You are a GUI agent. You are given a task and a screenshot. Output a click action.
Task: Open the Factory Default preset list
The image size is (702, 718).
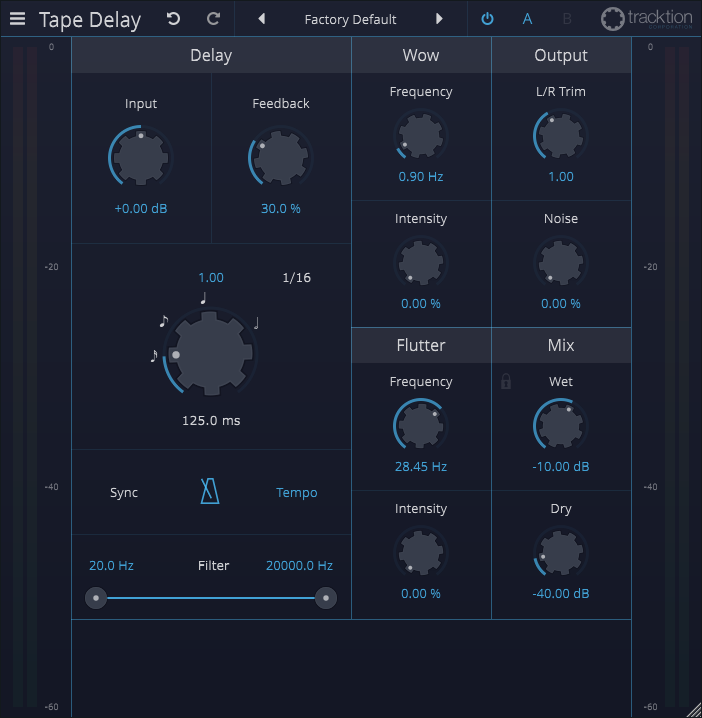coord(350,19)
